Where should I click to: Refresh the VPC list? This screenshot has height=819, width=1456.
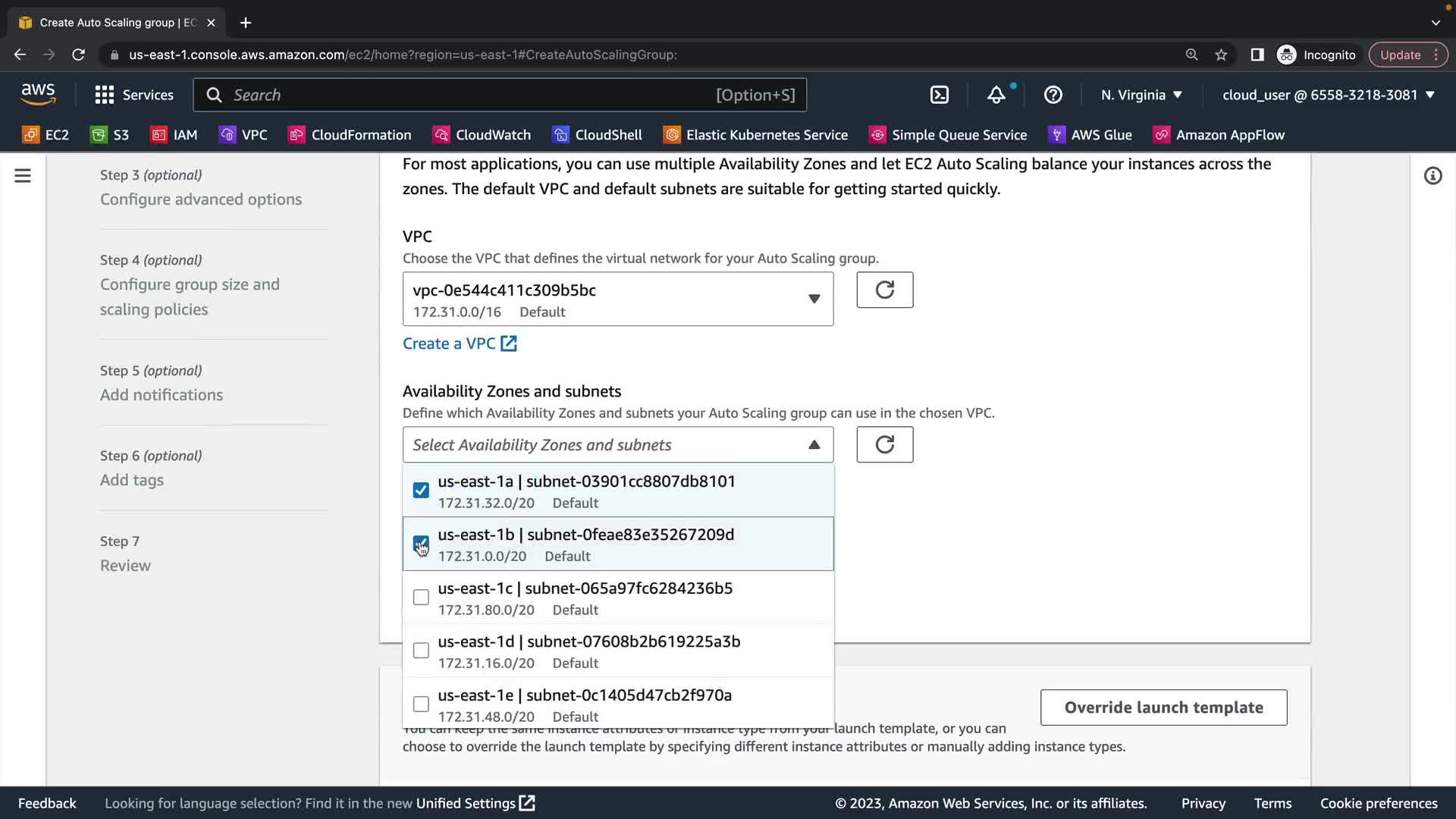pos(884,290)
